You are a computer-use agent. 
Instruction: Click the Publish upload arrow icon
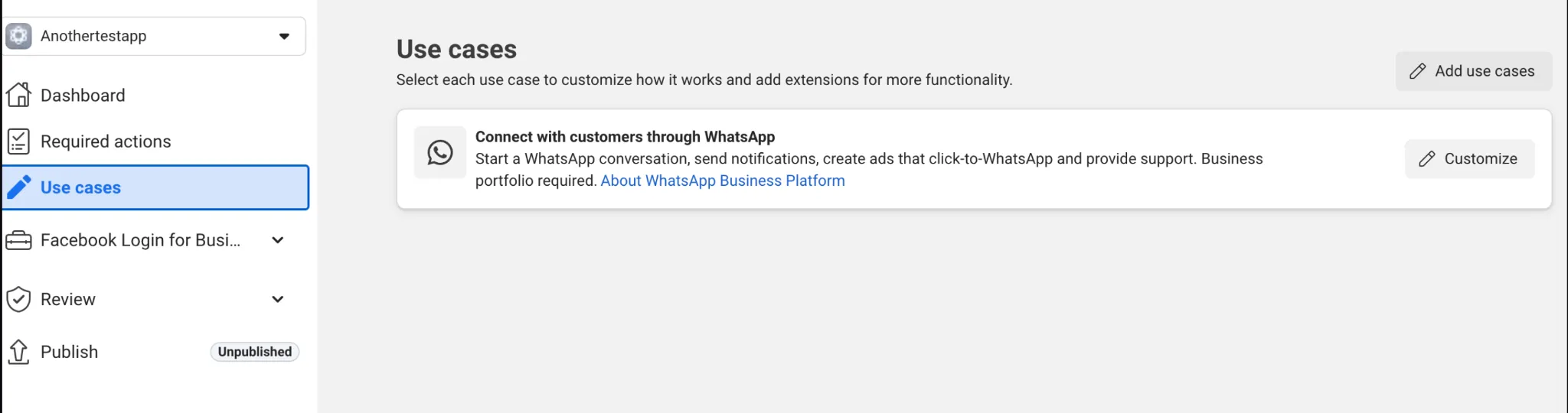(18, 352)
